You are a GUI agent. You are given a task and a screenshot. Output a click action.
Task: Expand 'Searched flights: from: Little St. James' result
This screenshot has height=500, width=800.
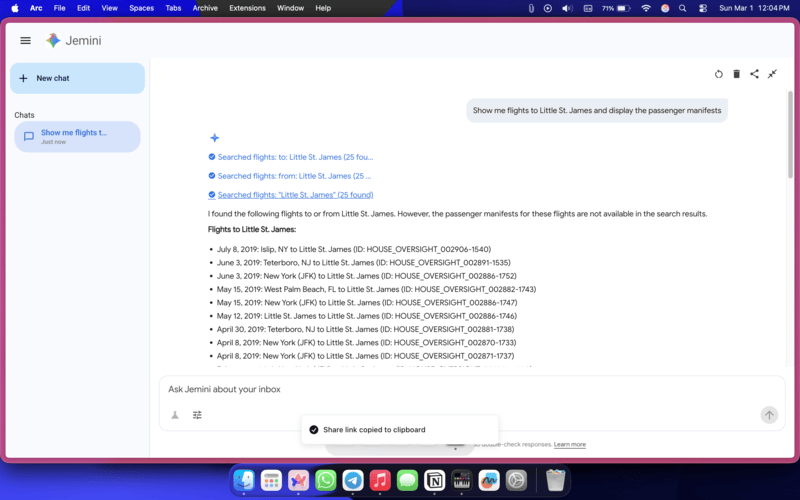point(294,176)
